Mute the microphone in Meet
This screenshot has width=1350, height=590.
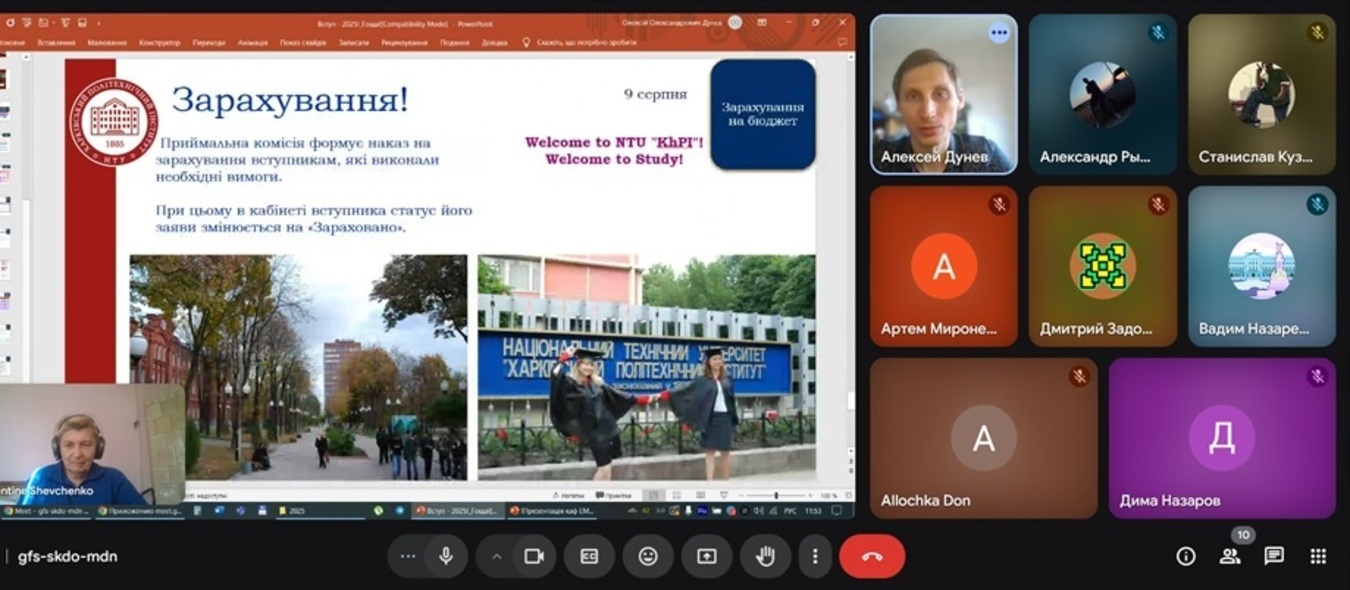[x=446, y=556]
